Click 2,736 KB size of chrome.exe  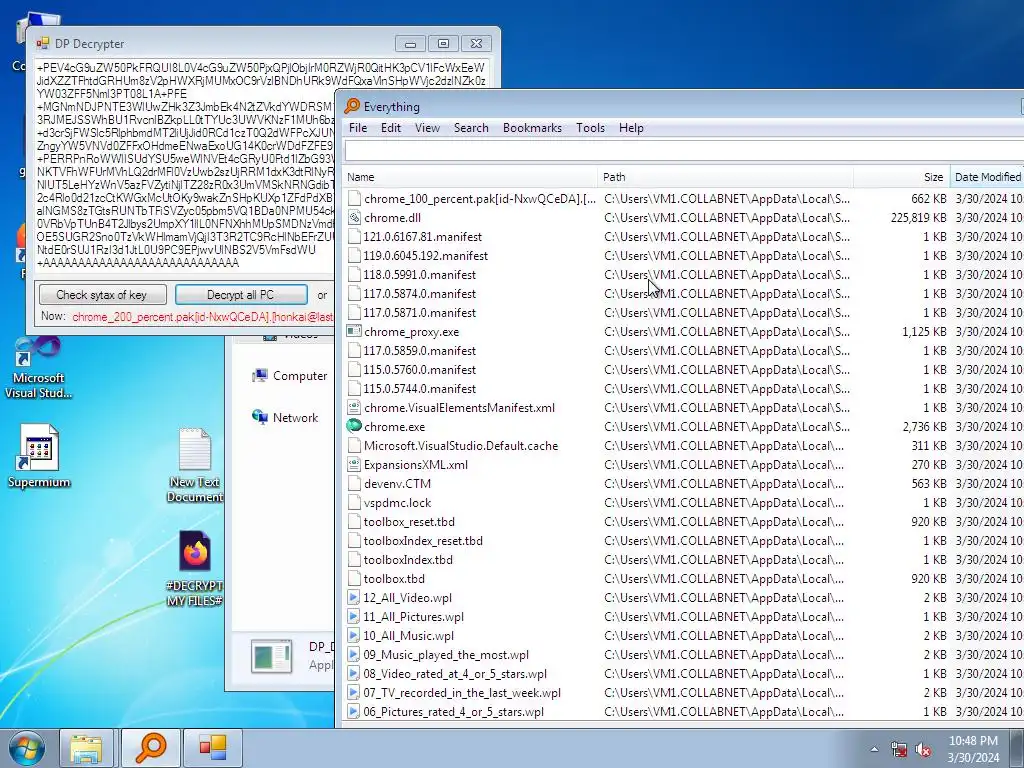(924, 426)
